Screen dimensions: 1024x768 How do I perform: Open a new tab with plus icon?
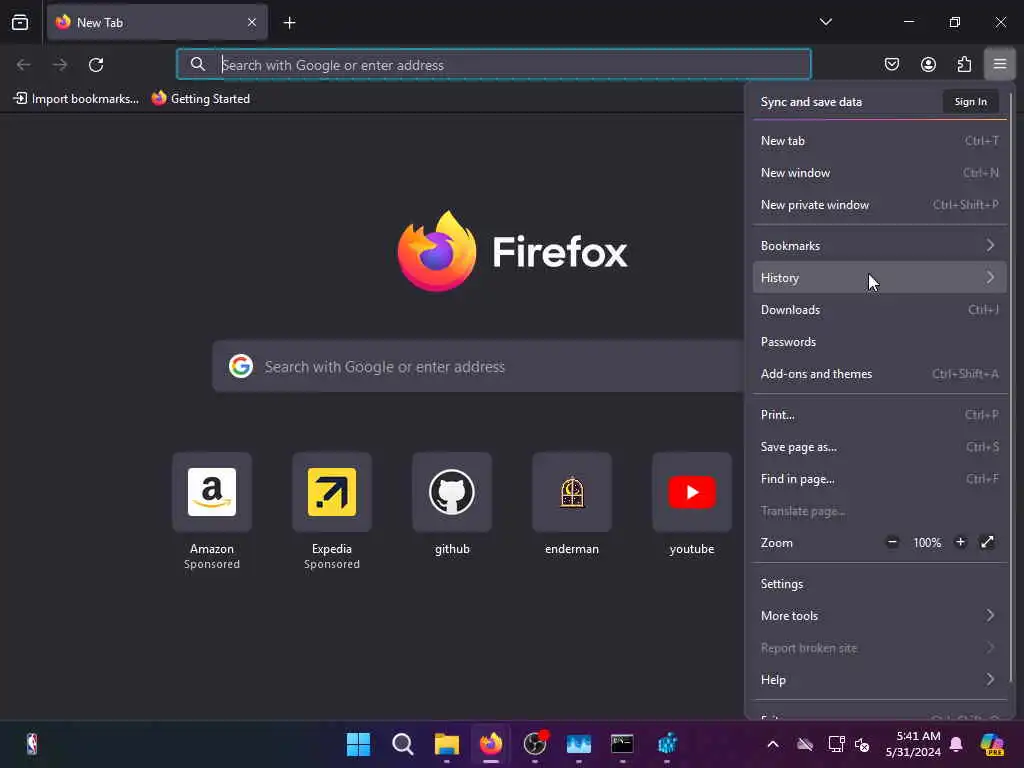click(x=289, y=23)
